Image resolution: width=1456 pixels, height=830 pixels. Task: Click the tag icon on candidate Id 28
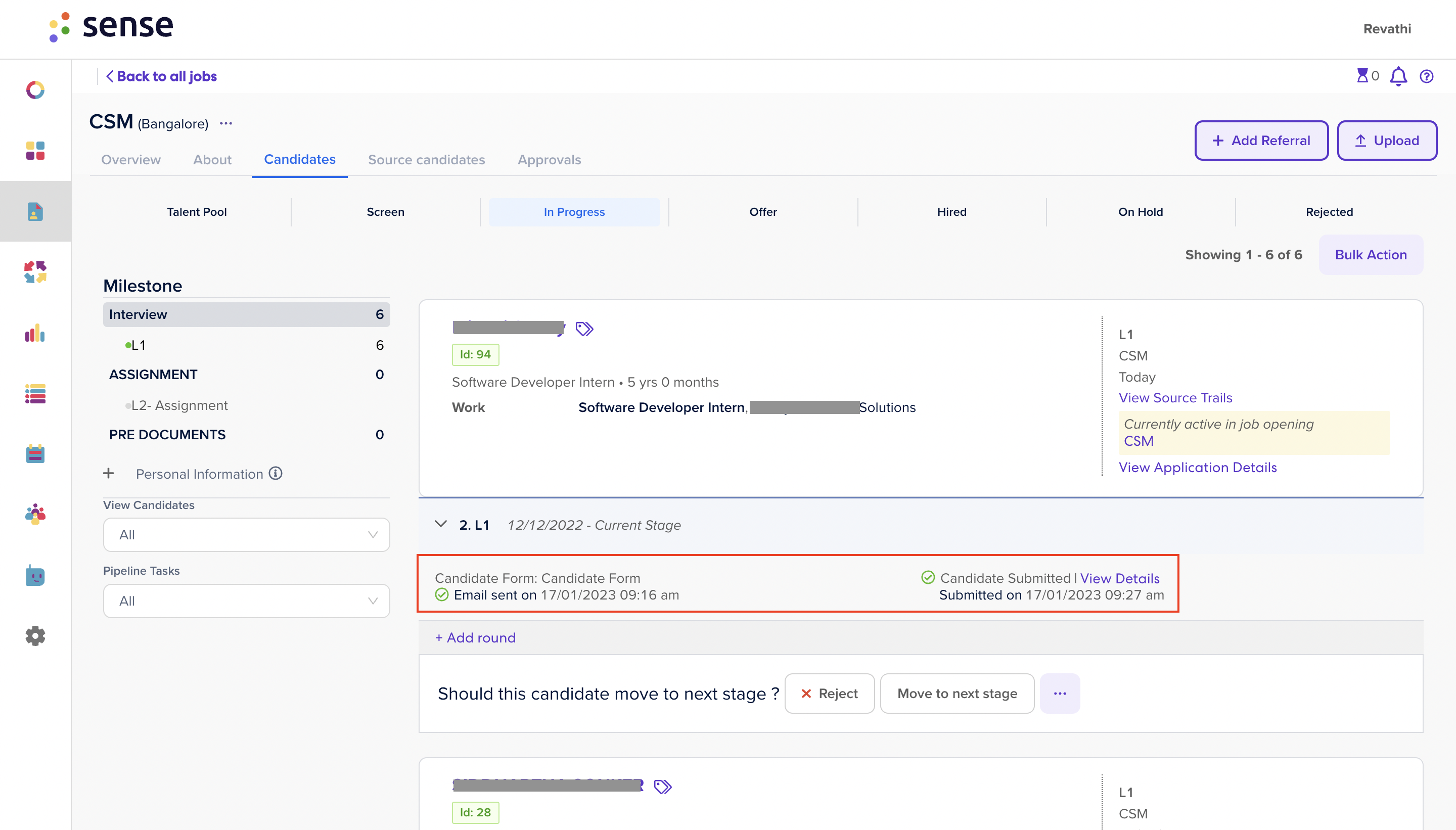pyautogui.click(x=662, y=787)
